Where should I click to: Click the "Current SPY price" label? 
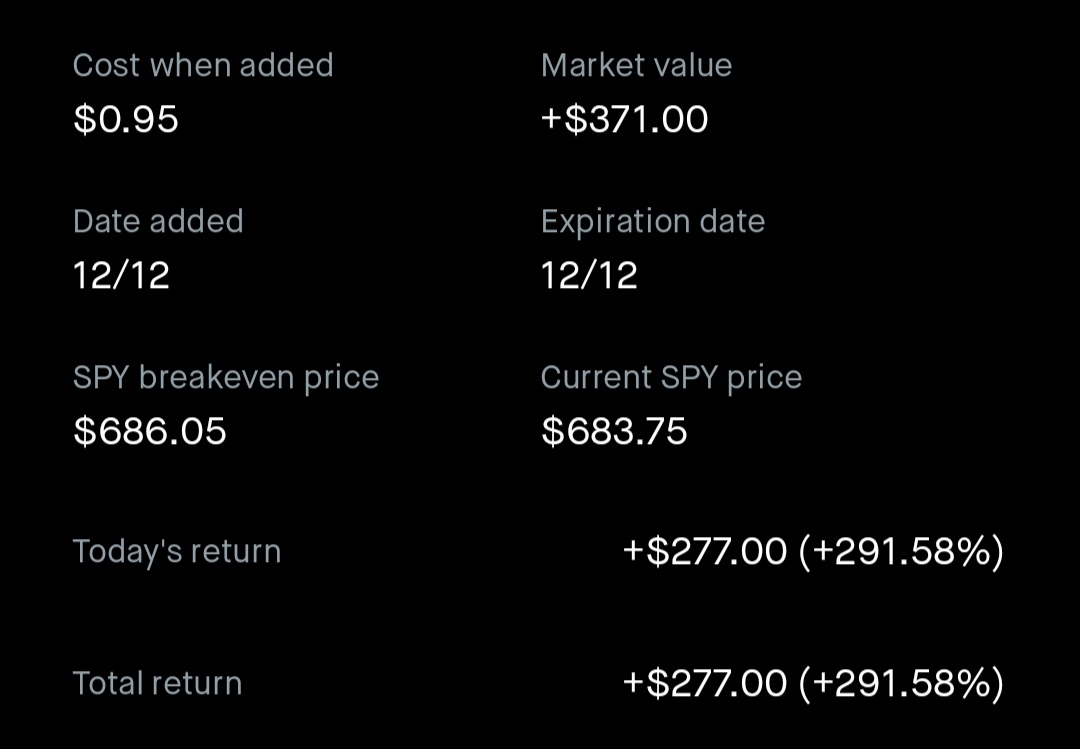(671, 377)
